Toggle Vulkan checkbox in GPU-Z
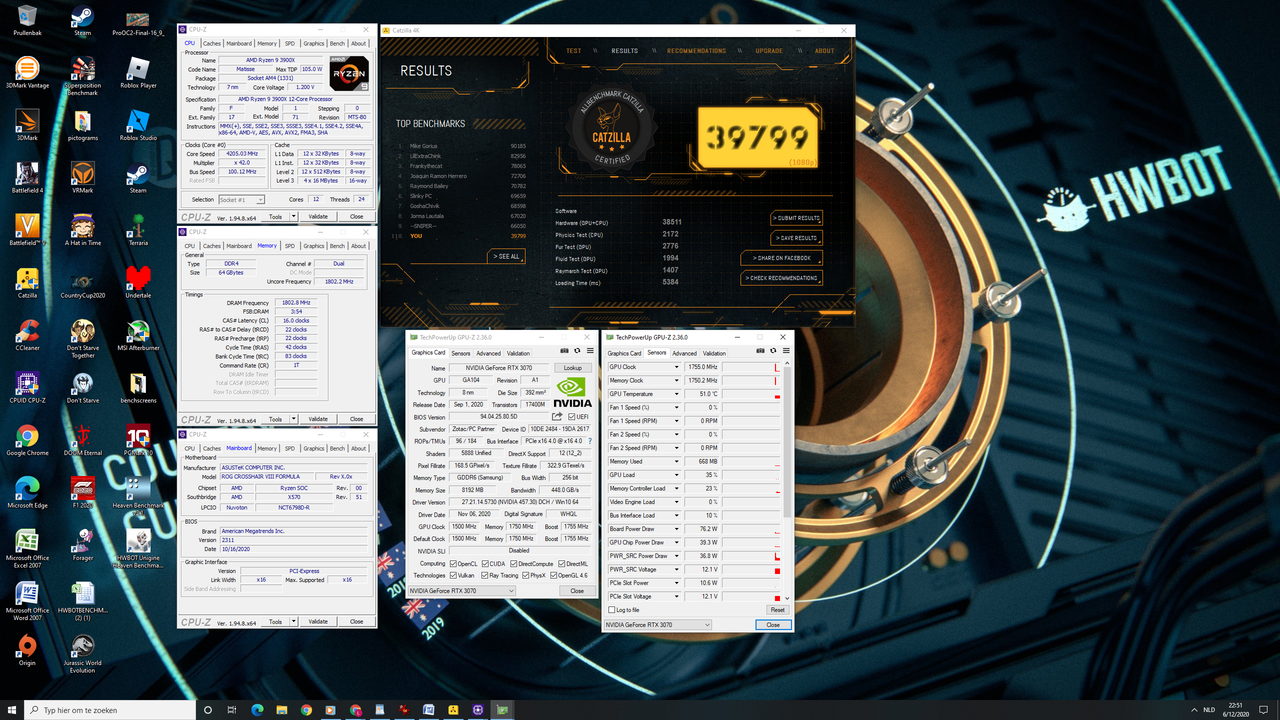Viewport: 1280px width, 720px height. coord(455,575)
